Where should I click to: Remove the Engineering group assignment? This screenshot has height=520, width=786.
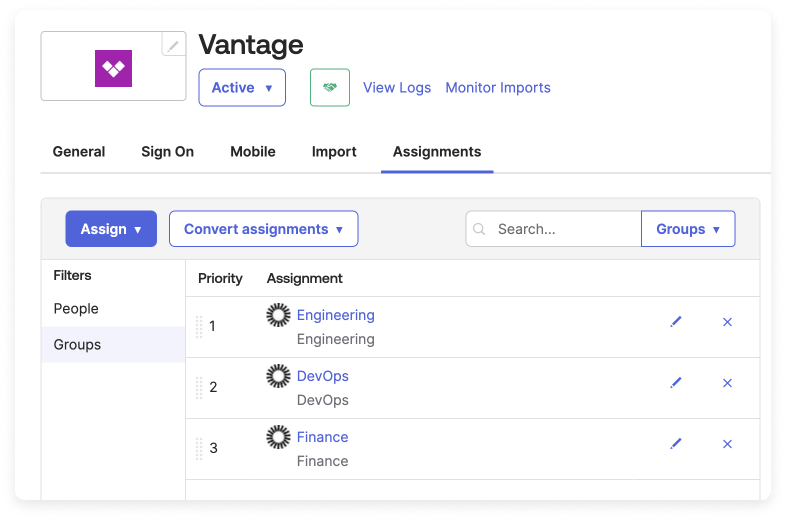point(727,322)
